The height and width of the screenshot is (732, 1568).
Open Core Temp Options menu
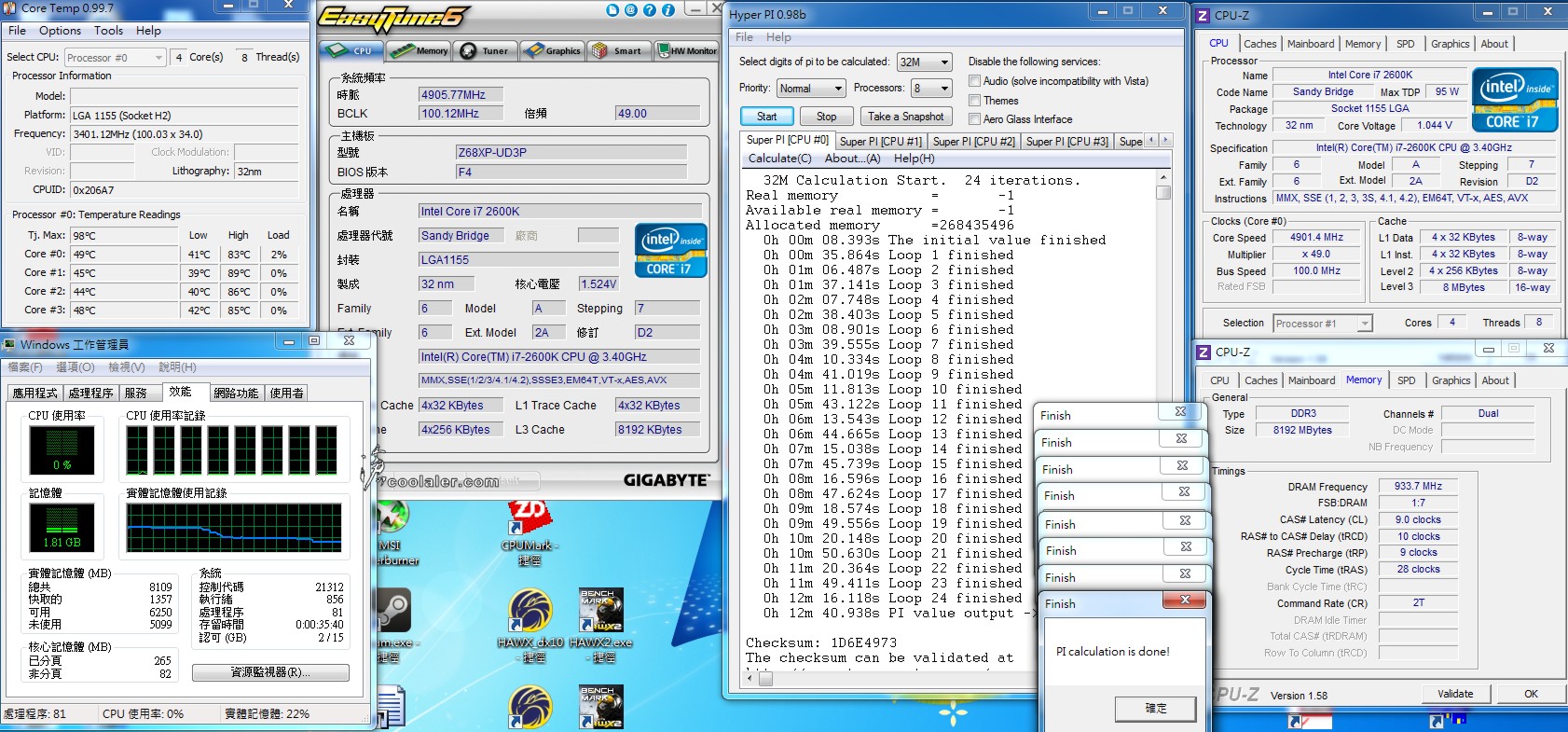[60, 31]
